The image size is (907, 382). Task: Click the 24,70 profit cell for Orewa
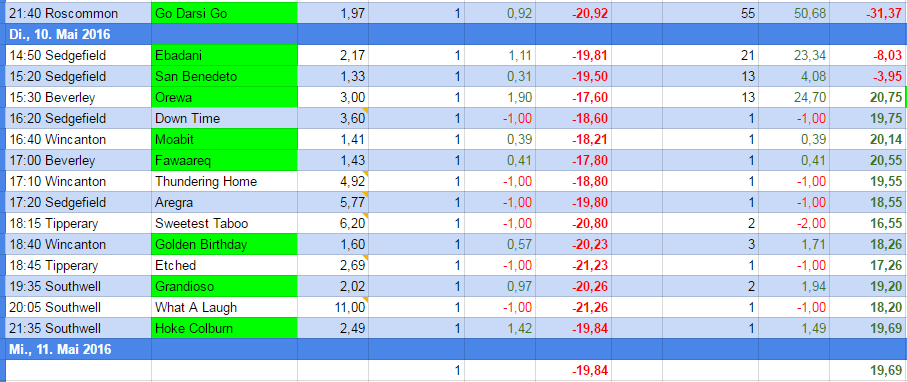click(794, 97)
